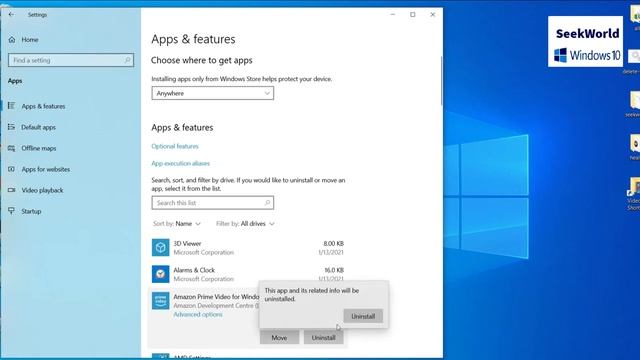The height and width of the screenshot is (360, 640).
Task: Click the Default apps sidebar icon
Action: (x=11, y=127)
